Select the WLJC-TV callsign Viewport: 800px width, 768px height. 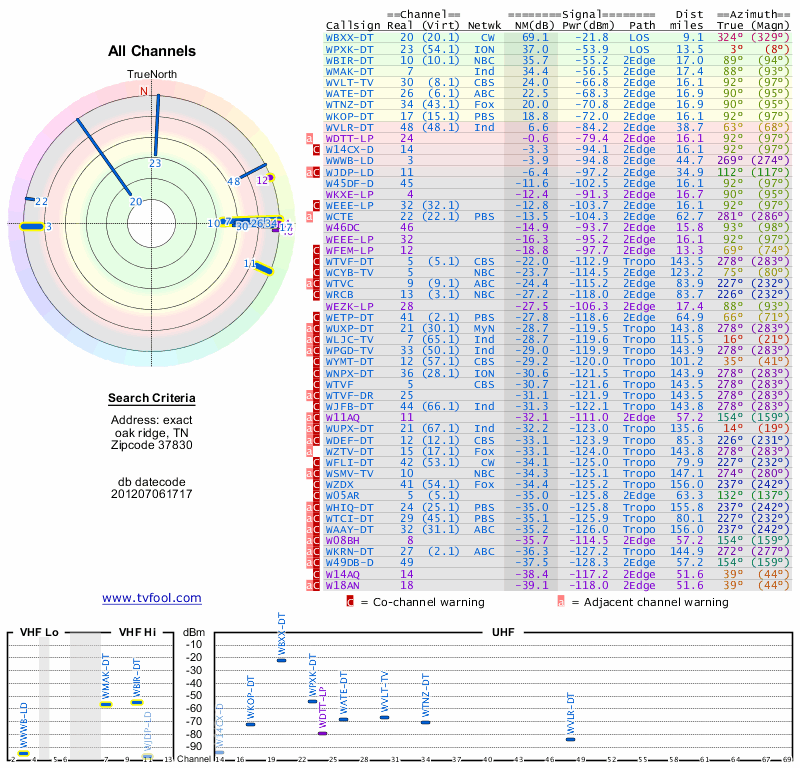[x=349, y=339]
